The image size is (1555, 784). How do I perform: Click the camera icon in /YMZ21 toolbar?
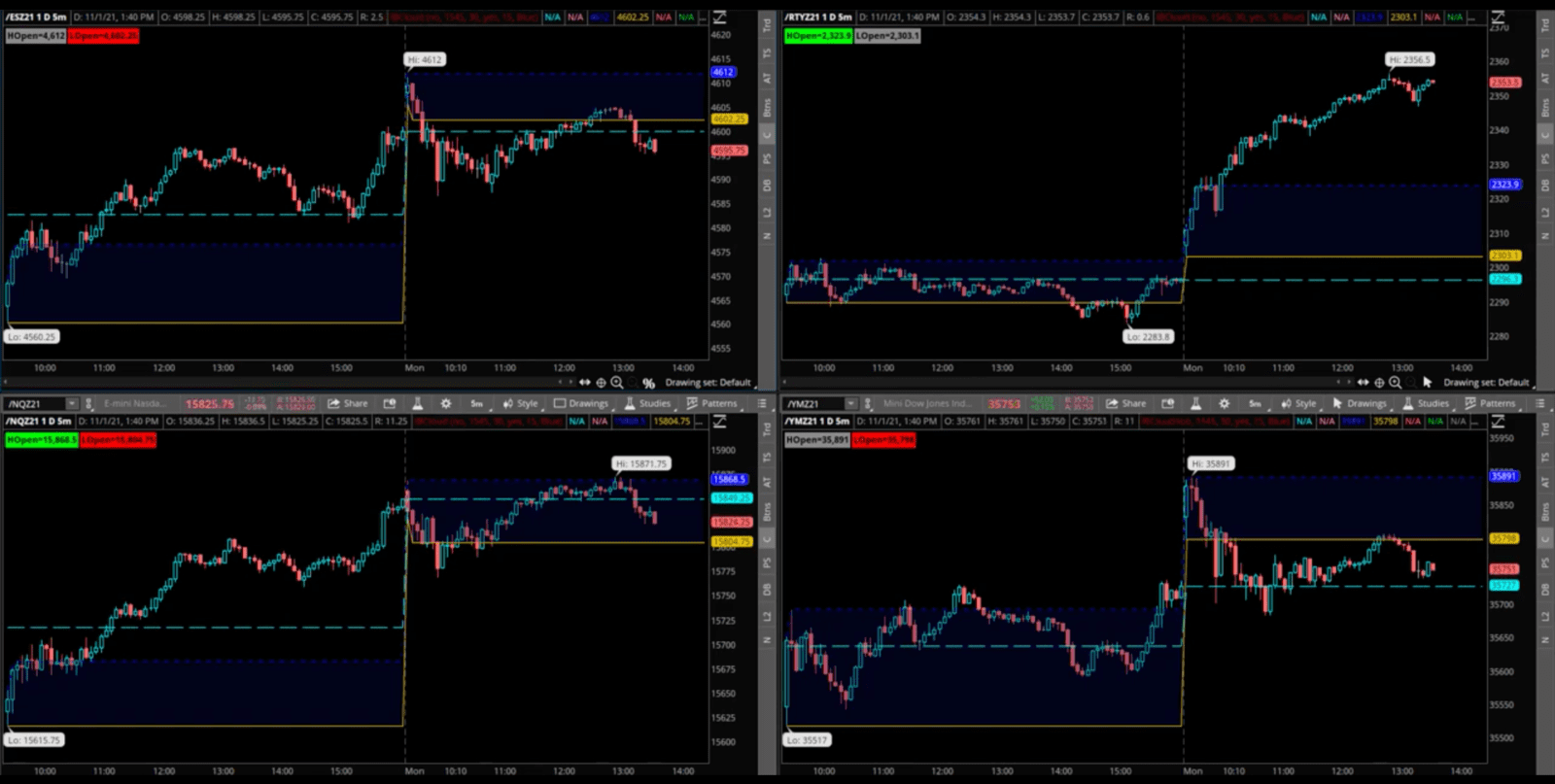click(x=1168, y=403)
